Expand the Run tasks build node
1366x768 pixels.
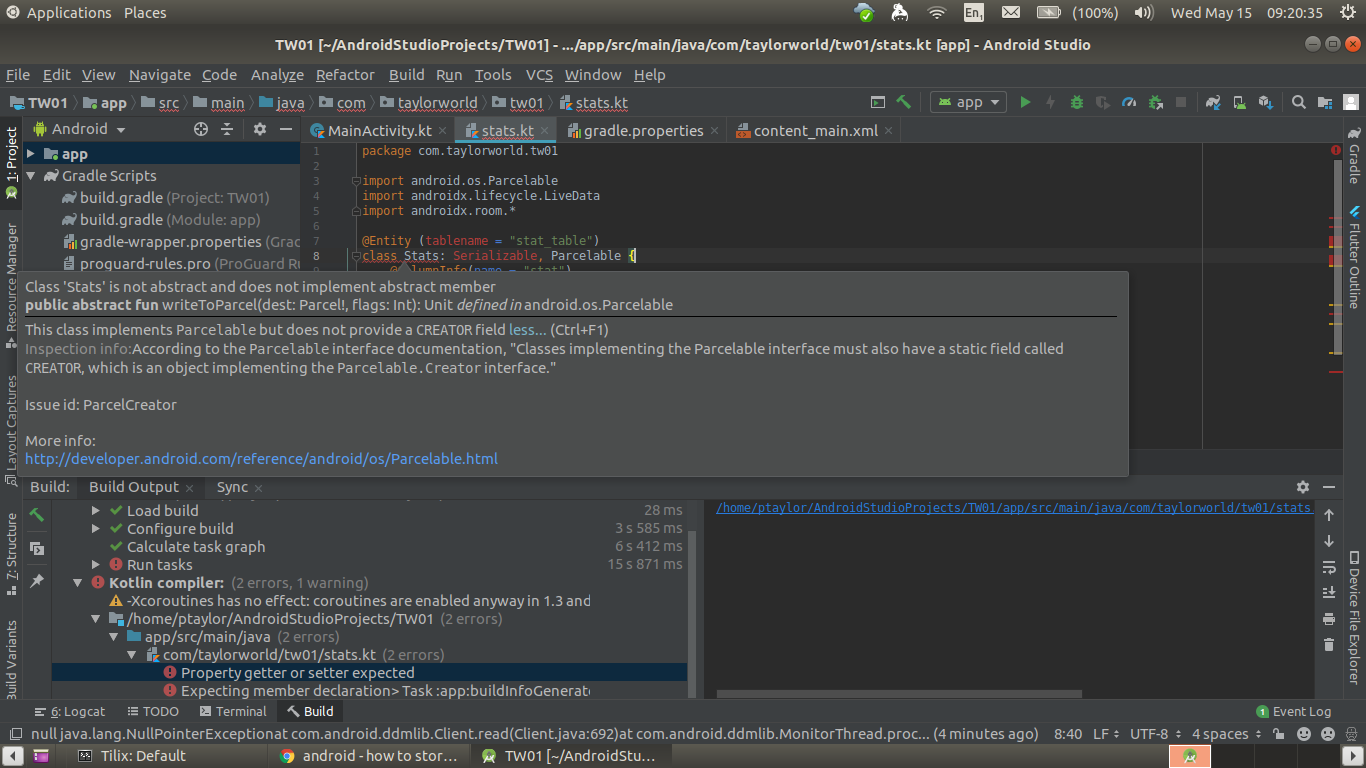click(96, 565)
